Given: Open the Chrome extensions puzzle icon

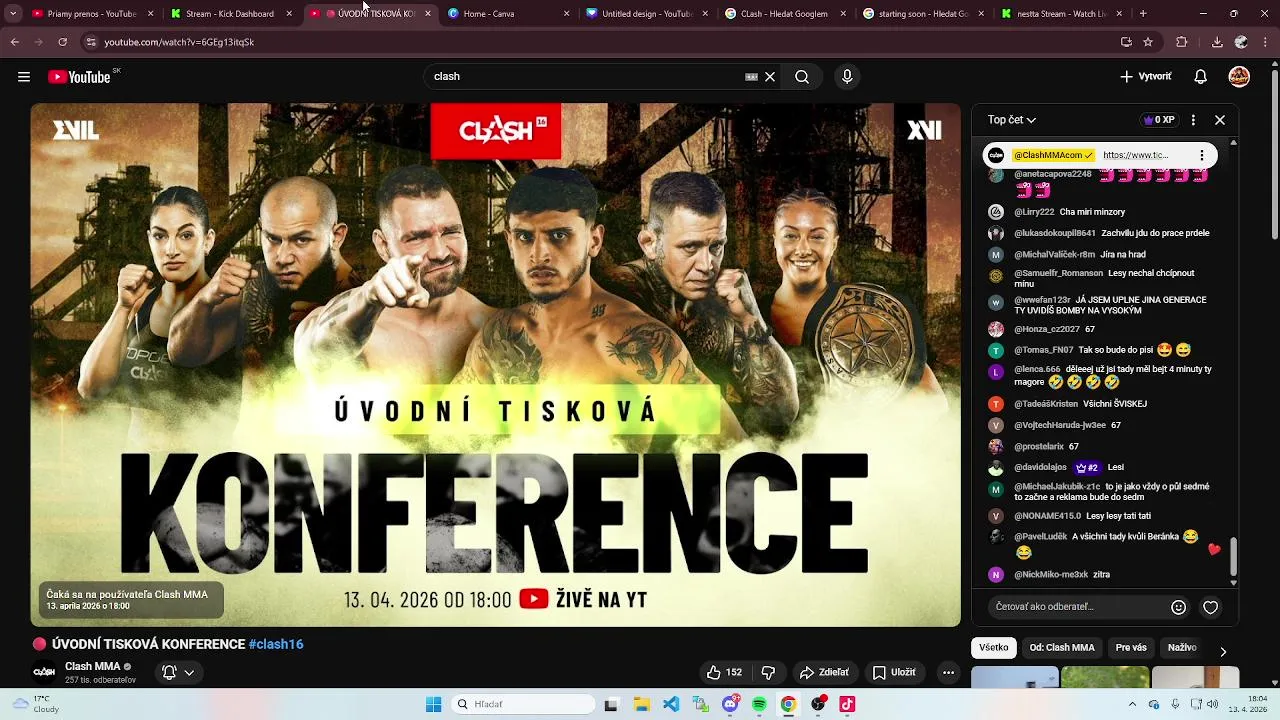Looking at the screenshot, I should pos(1182,42).
